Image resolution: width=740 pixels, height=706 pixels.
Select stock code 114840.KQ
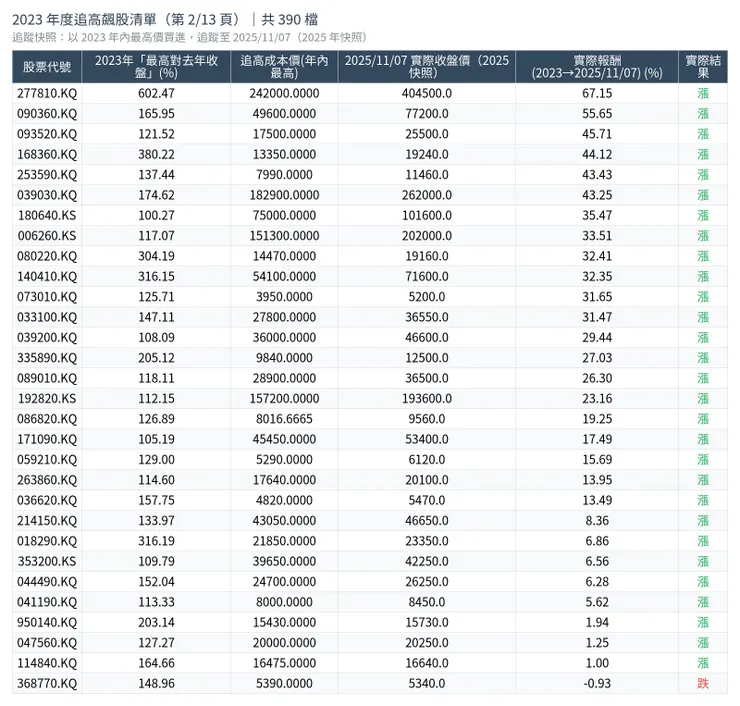(x=47, y=663)
